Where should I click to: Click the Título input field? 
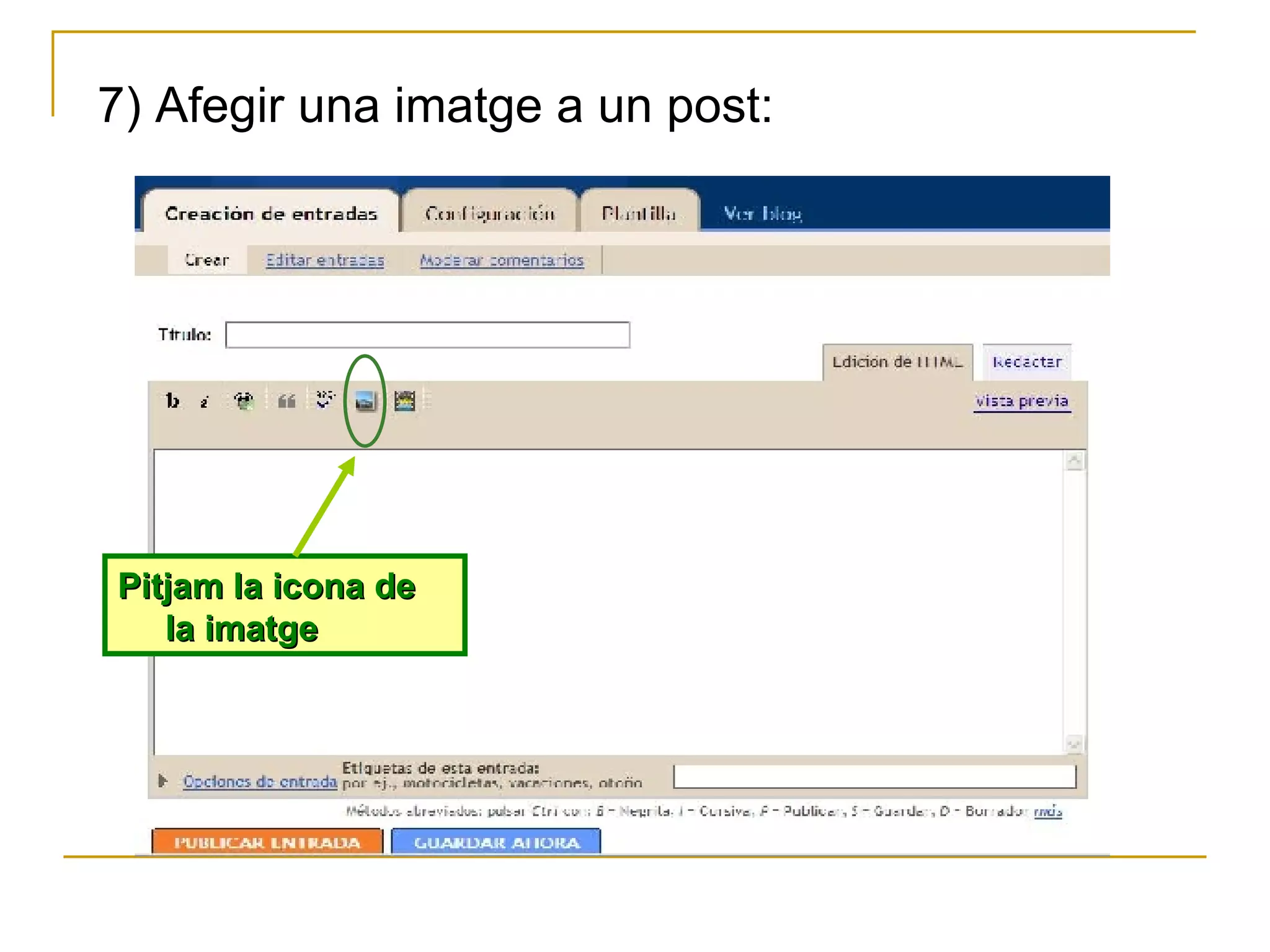coord(428,335)
